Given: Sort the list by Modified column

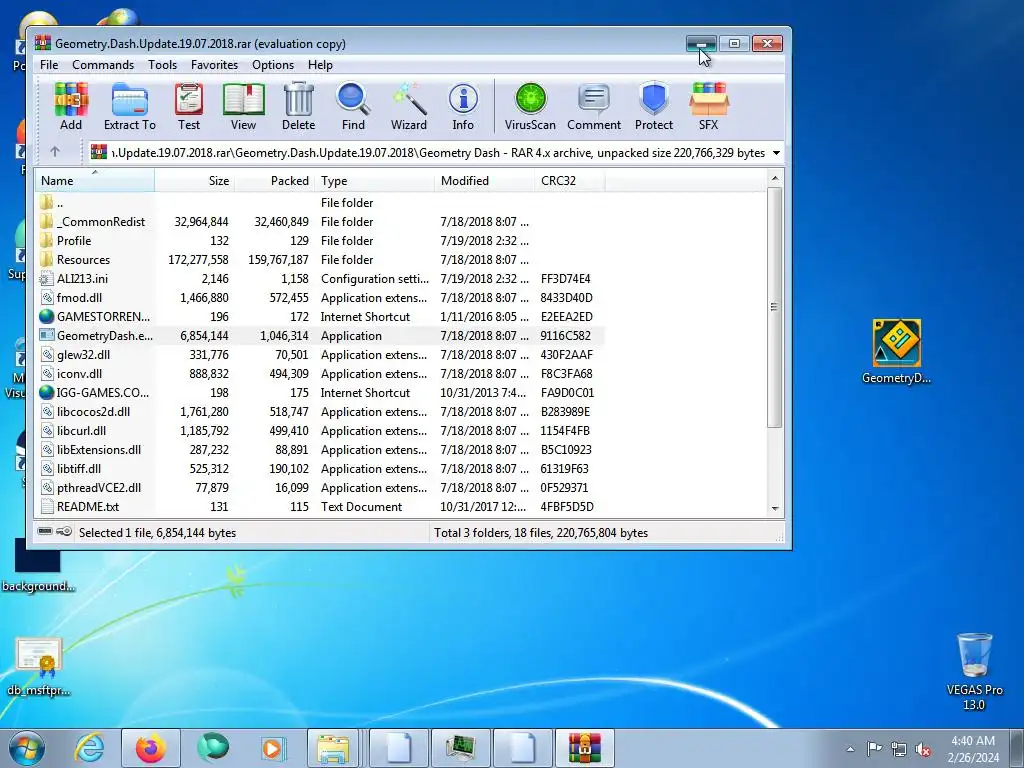Looking at the screenshot, I should [x=485, y=181].
